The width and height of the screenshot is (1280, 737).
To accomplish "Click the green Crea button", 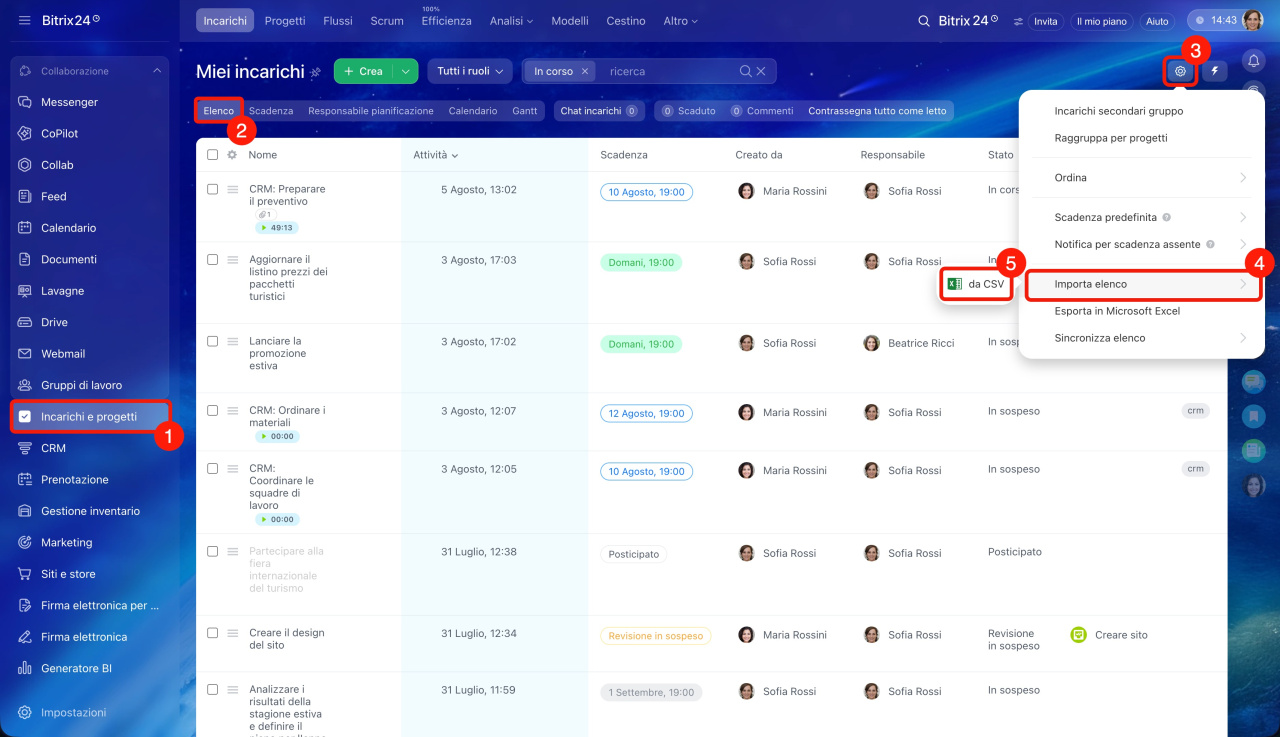I will [x=364, y=71].
